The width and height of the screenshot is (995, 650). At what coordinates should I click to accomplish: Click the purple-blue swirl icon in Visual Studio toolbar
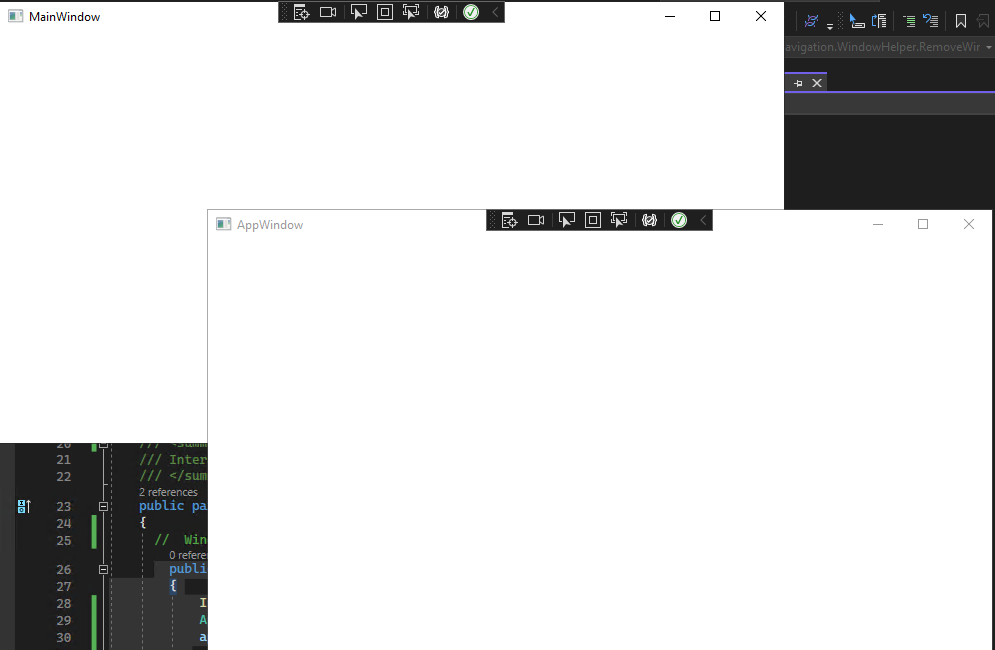click(811, 21)
